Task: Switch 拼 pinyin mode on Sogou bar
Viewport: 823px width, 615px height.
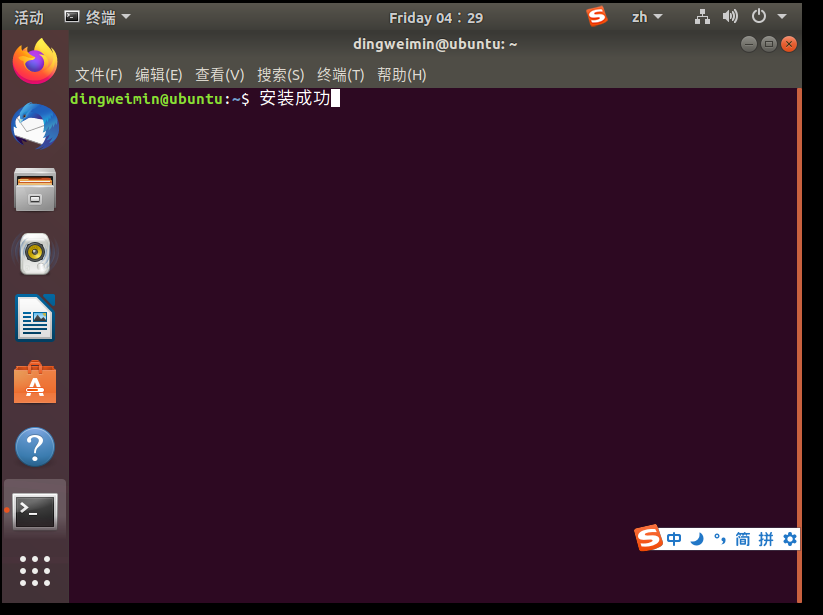Action: pos(766,539)
